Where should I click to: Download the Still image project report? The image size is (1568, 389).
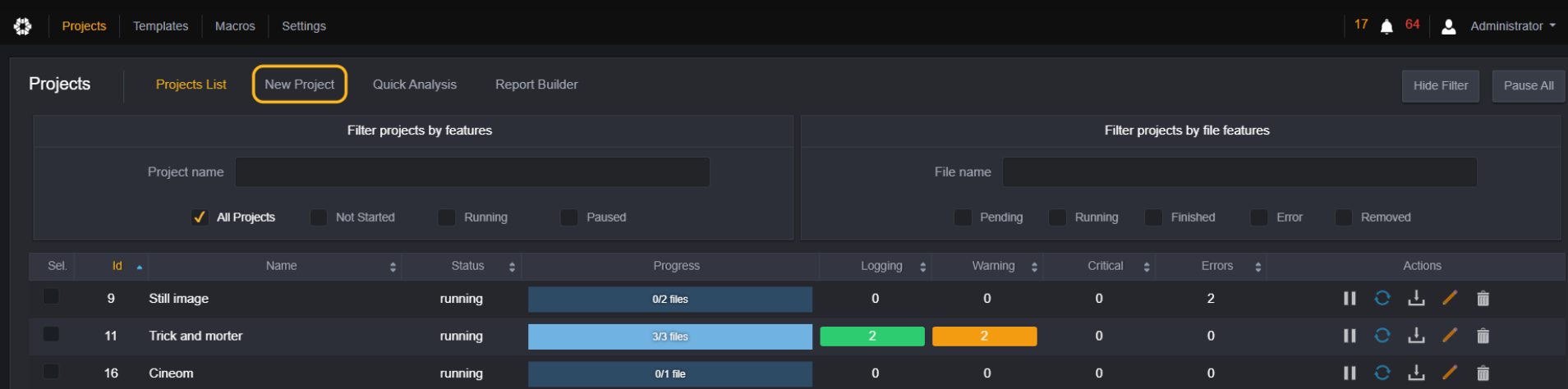1416,299
